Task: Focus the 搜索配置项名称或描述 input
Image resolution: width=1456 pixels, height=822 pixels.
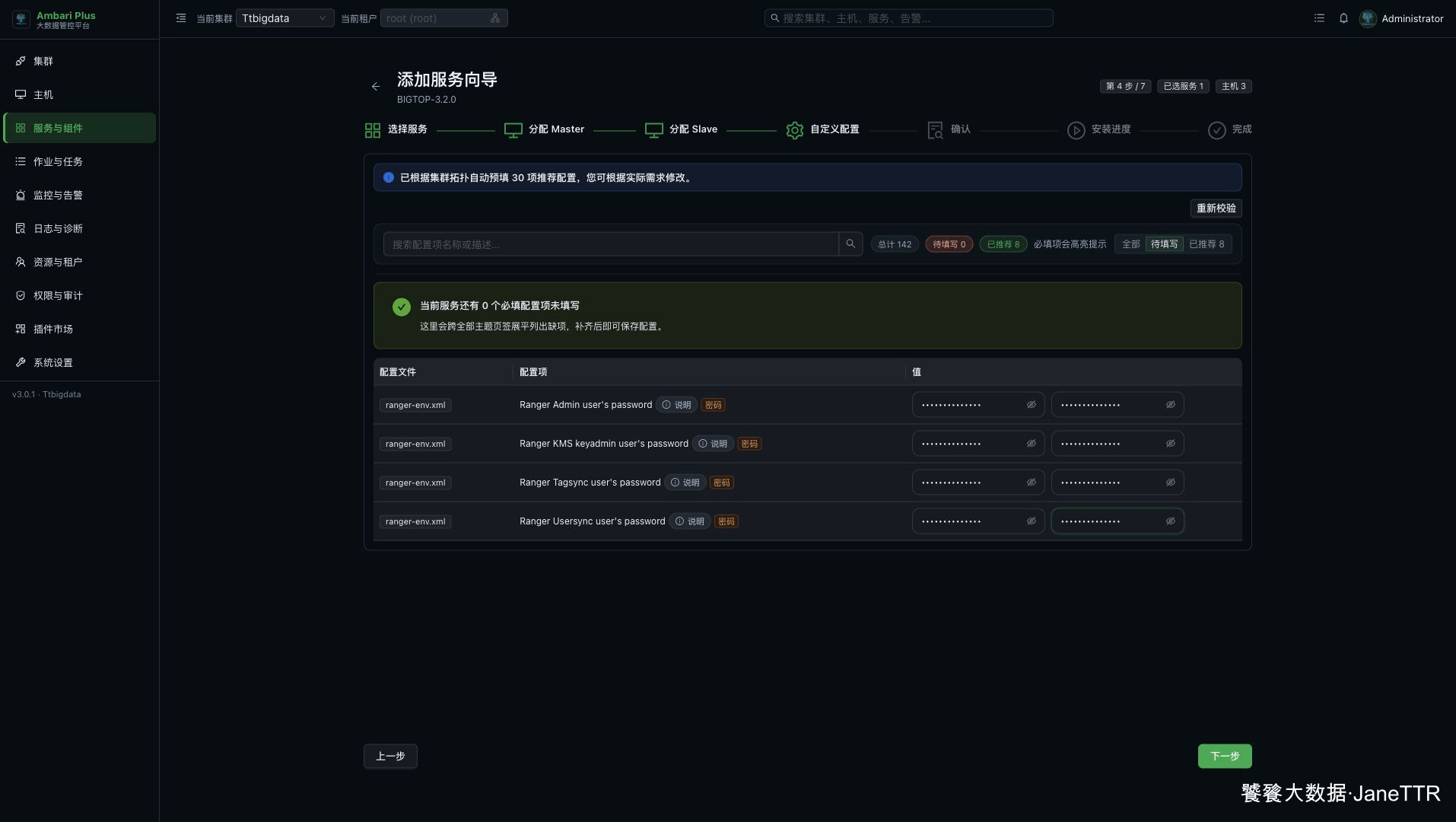Action: (611, 244)
